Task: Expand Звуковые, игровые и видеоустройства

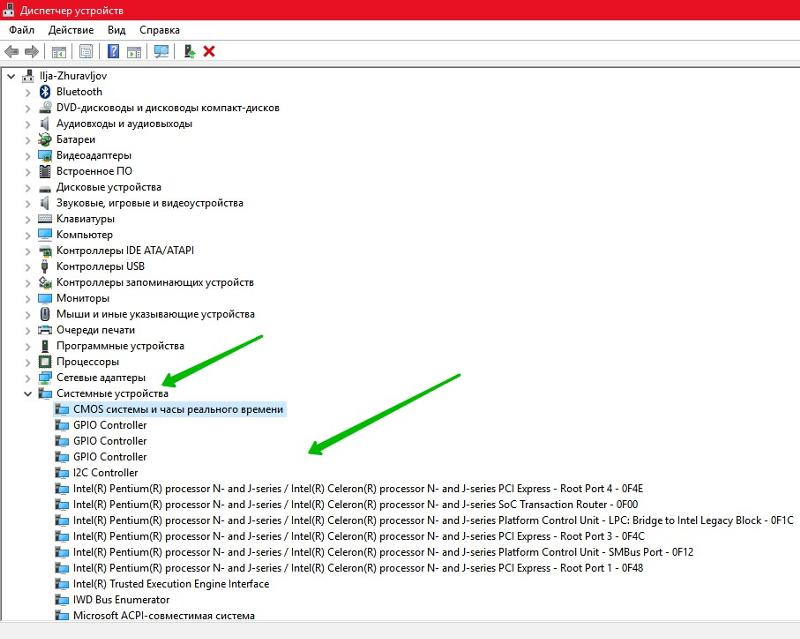Action: pos(28,203)
